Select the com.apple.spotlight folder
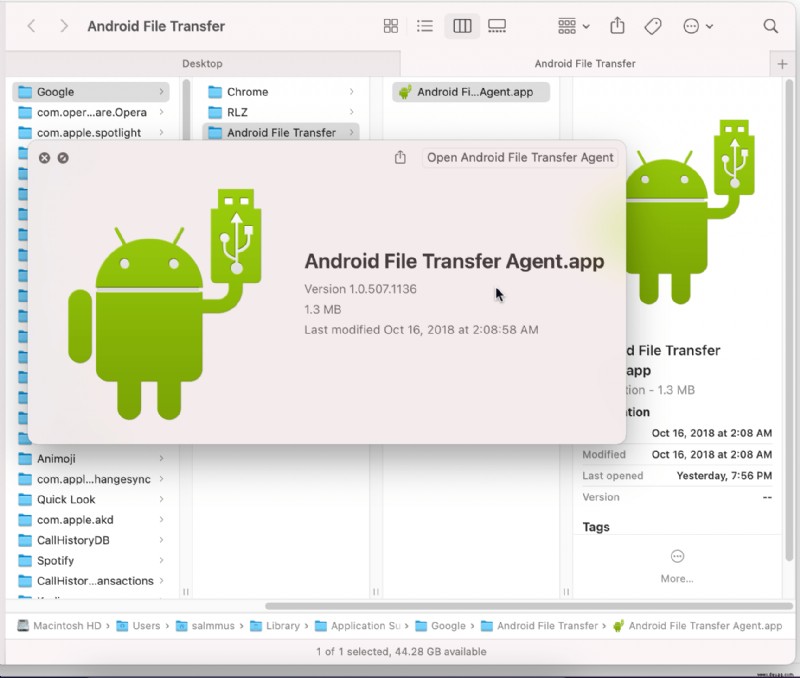 click(91, 133)
